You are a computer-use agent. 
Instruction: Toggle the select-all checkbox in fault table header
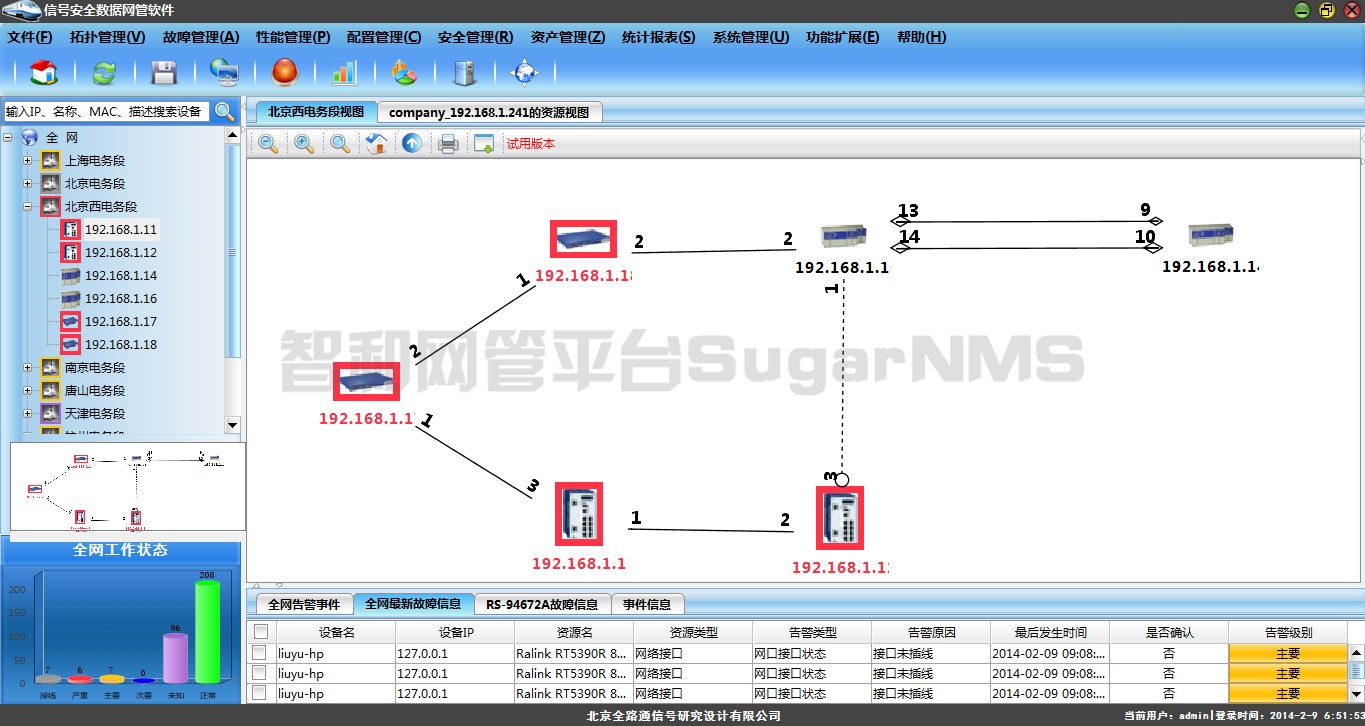(261, 632)
